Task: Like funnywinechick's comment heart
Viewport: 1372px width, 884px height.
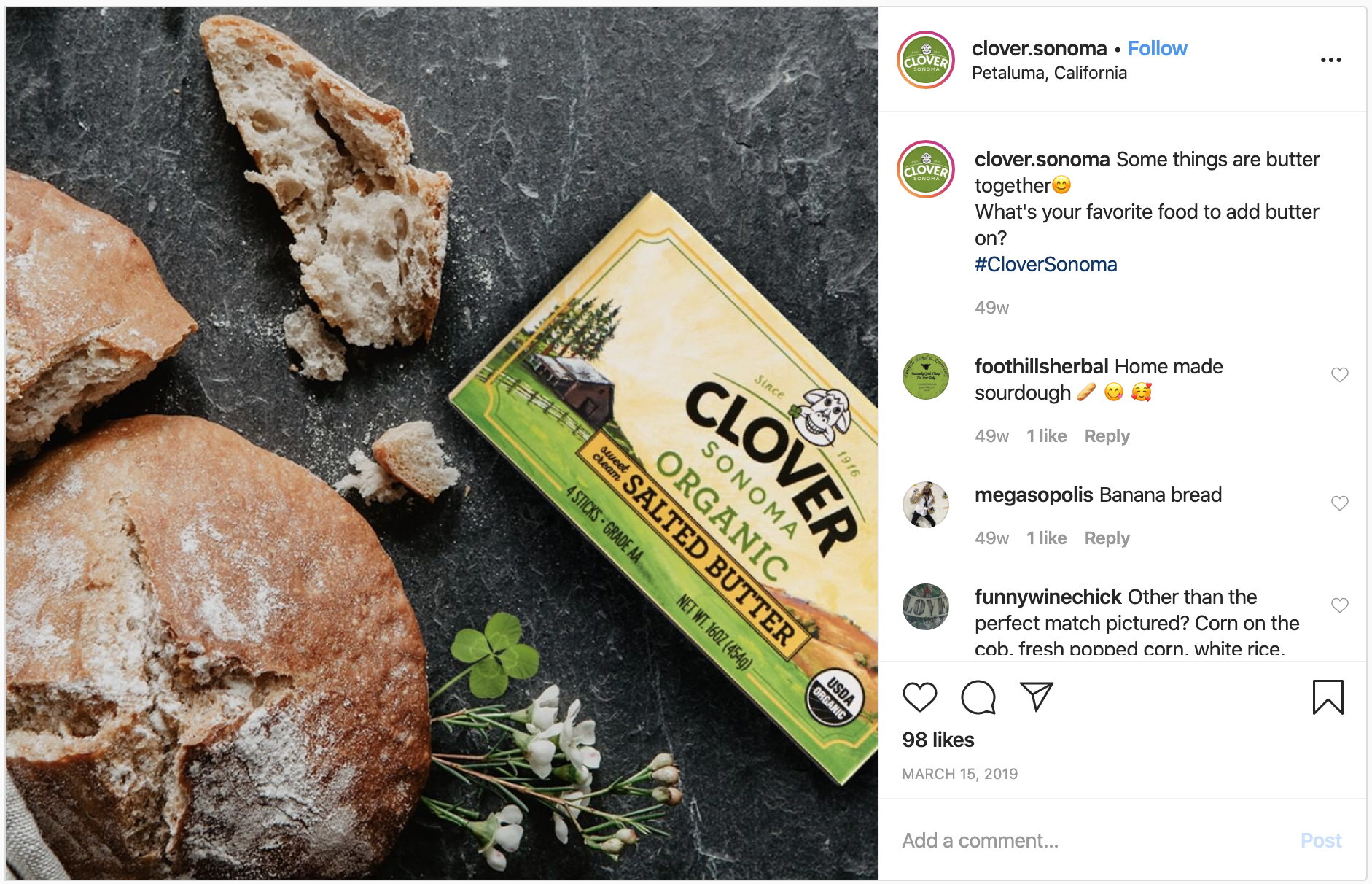Action: [1339, 605]
